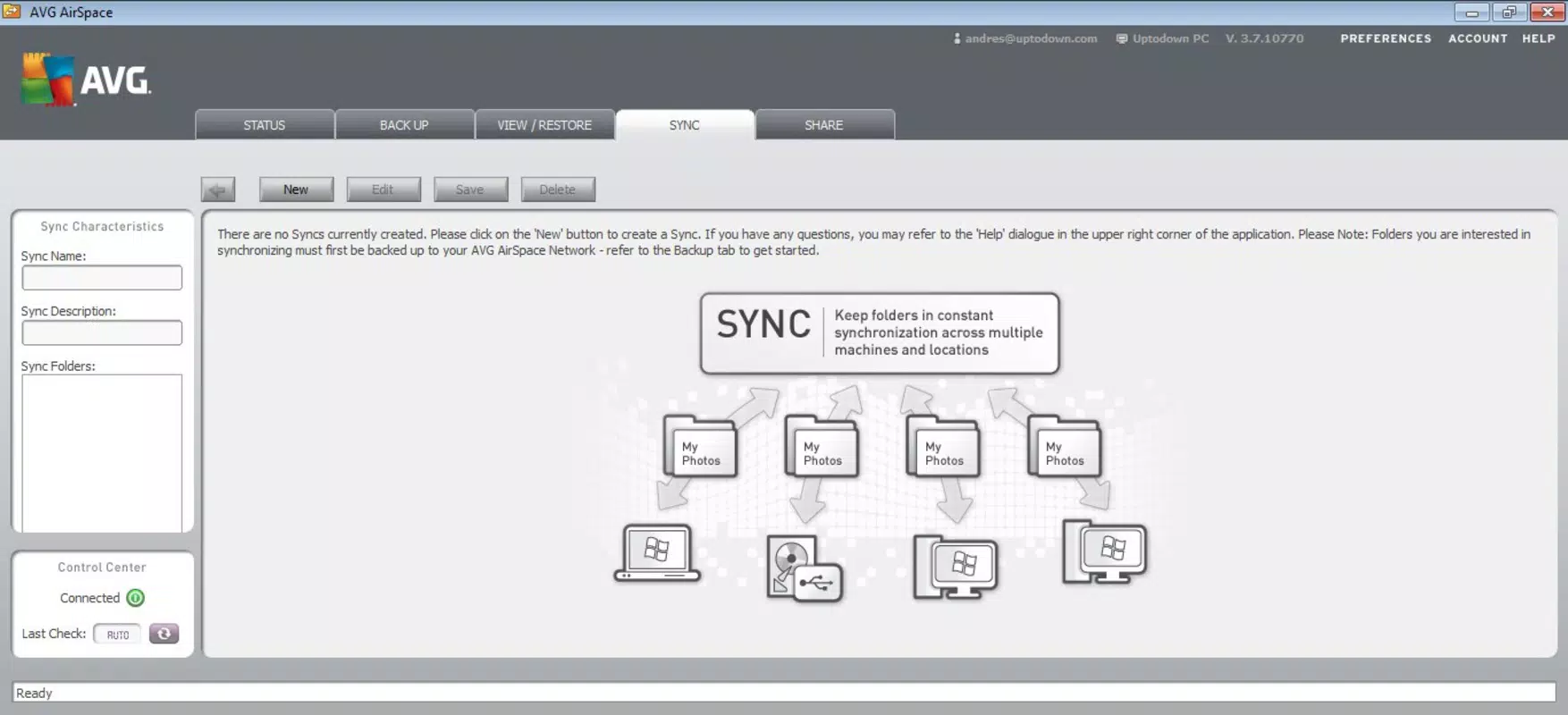Click the andres@uptodown.com account text
The width and height of the screenshot is (1568, 715).
pyautogui.click(x=1031, y=38)
